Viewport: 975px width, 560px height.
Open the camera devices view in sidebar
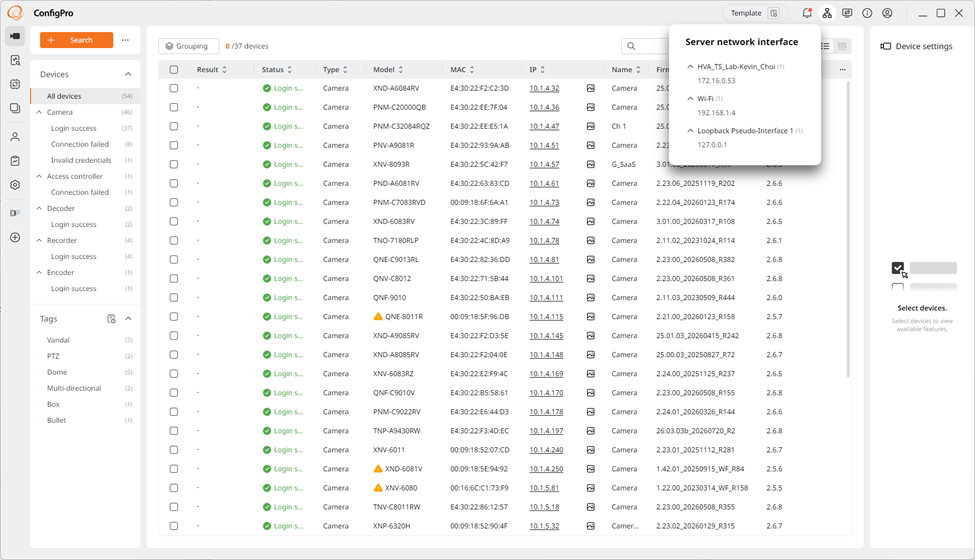tap(15, 36)
